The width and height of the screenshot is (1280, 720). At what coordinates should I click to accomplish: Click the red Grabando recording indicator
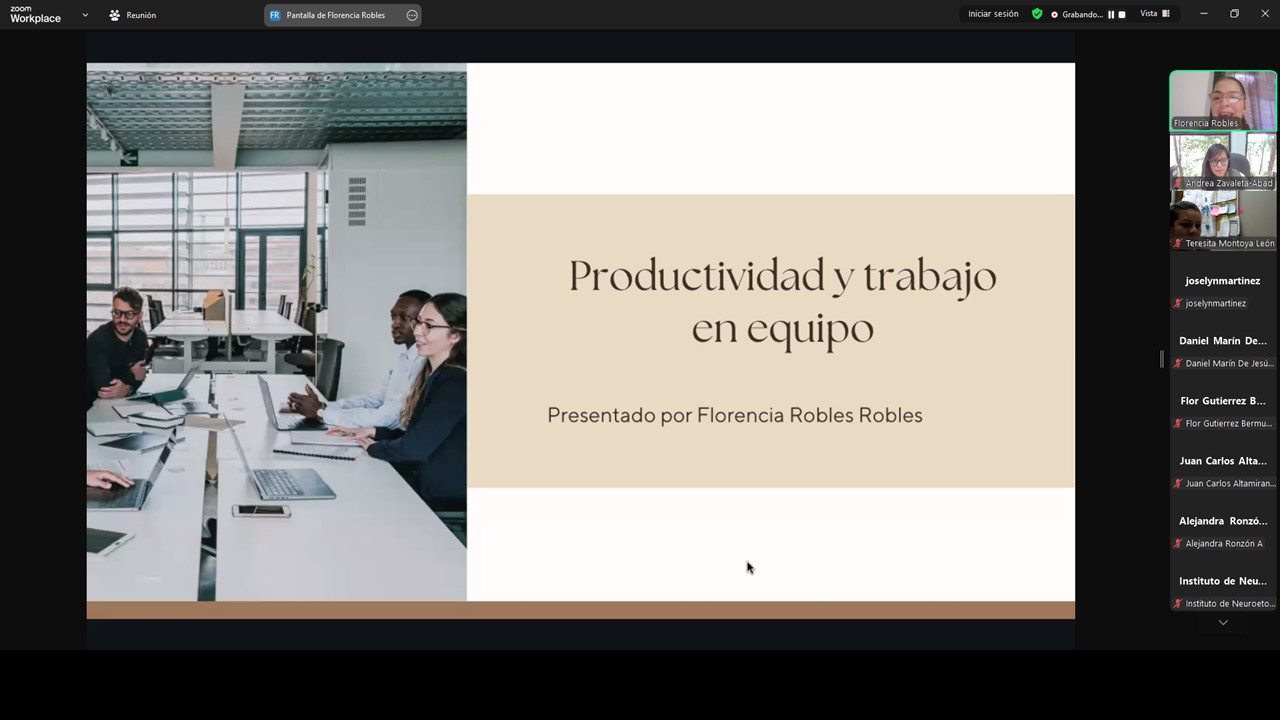tap(1054, 15)
